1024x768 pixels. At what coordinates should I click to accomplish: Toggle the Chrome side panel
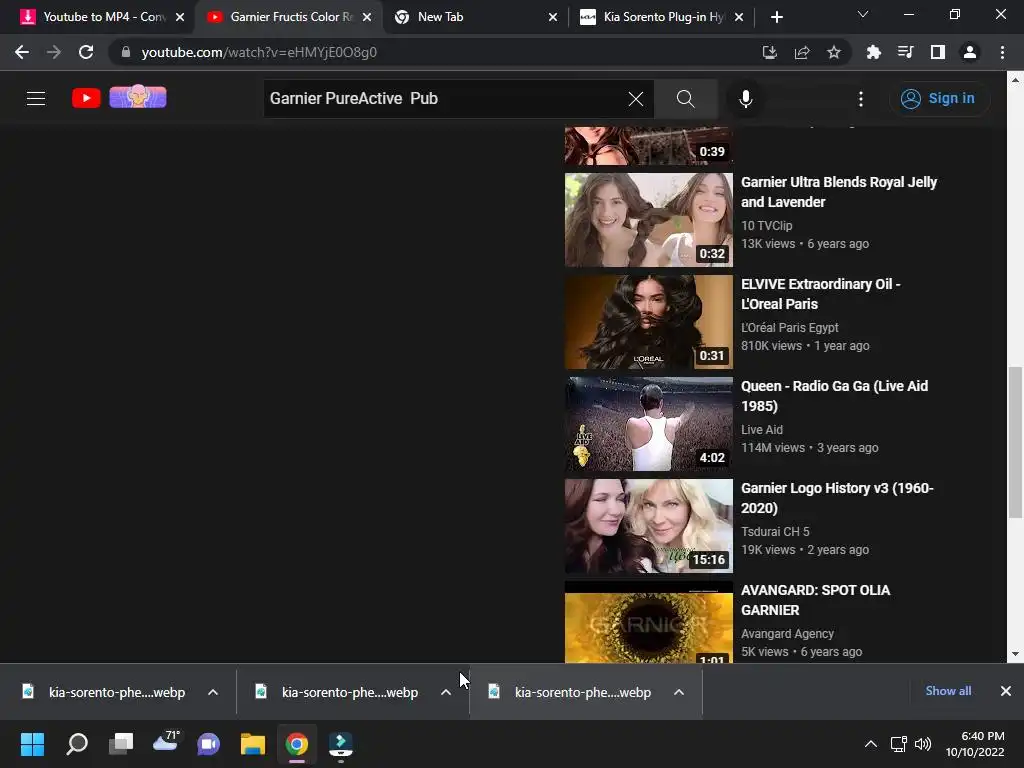937,52
